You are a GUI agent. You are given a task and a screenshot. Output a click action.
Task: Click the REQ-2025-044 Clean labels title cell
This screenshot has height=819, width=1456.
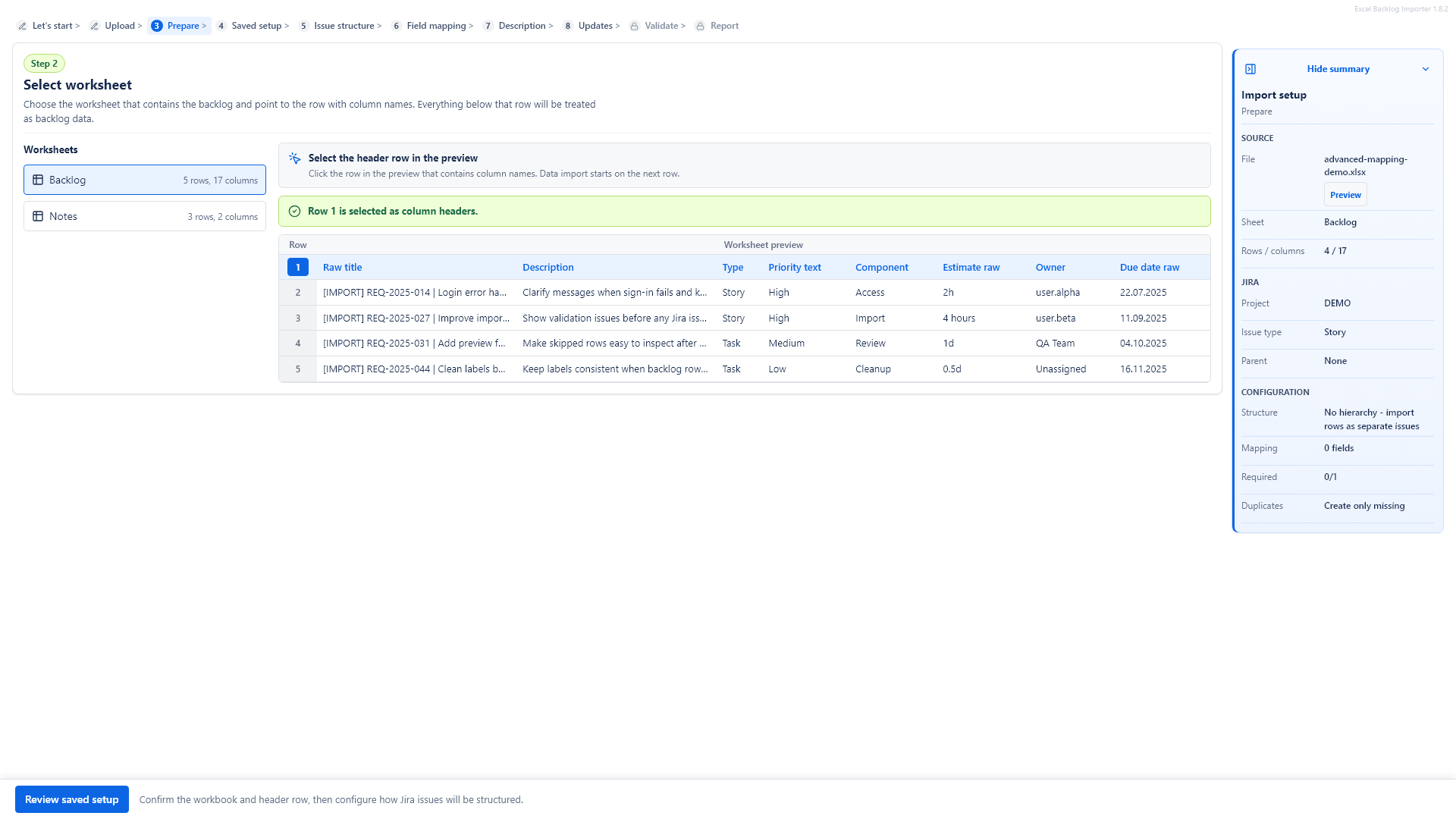[x=414, y=369]
